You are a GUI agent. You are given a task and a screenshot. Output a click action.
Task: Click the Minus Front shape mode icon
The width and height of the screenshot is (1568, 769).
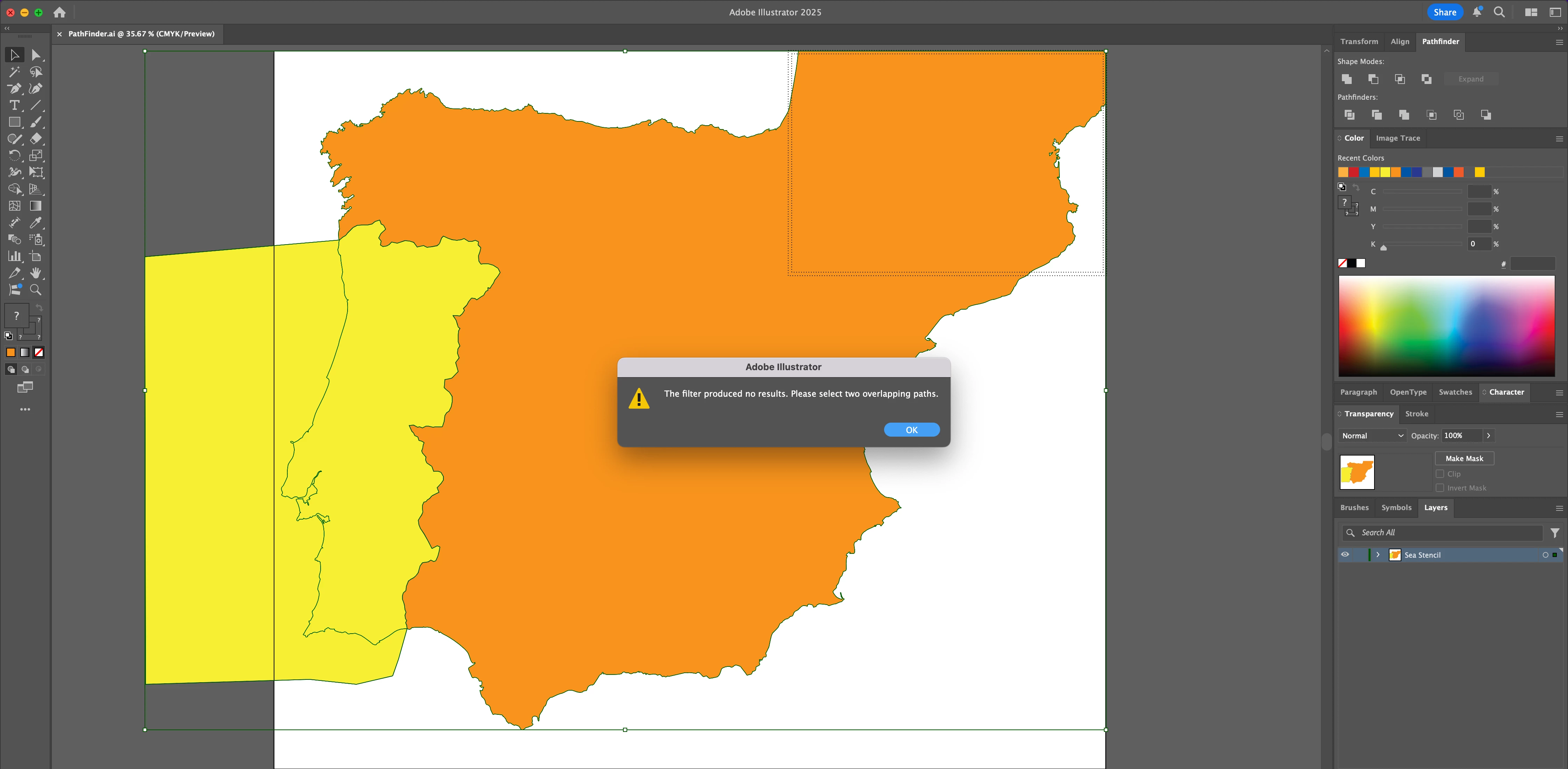click(x=1373, y=79)
